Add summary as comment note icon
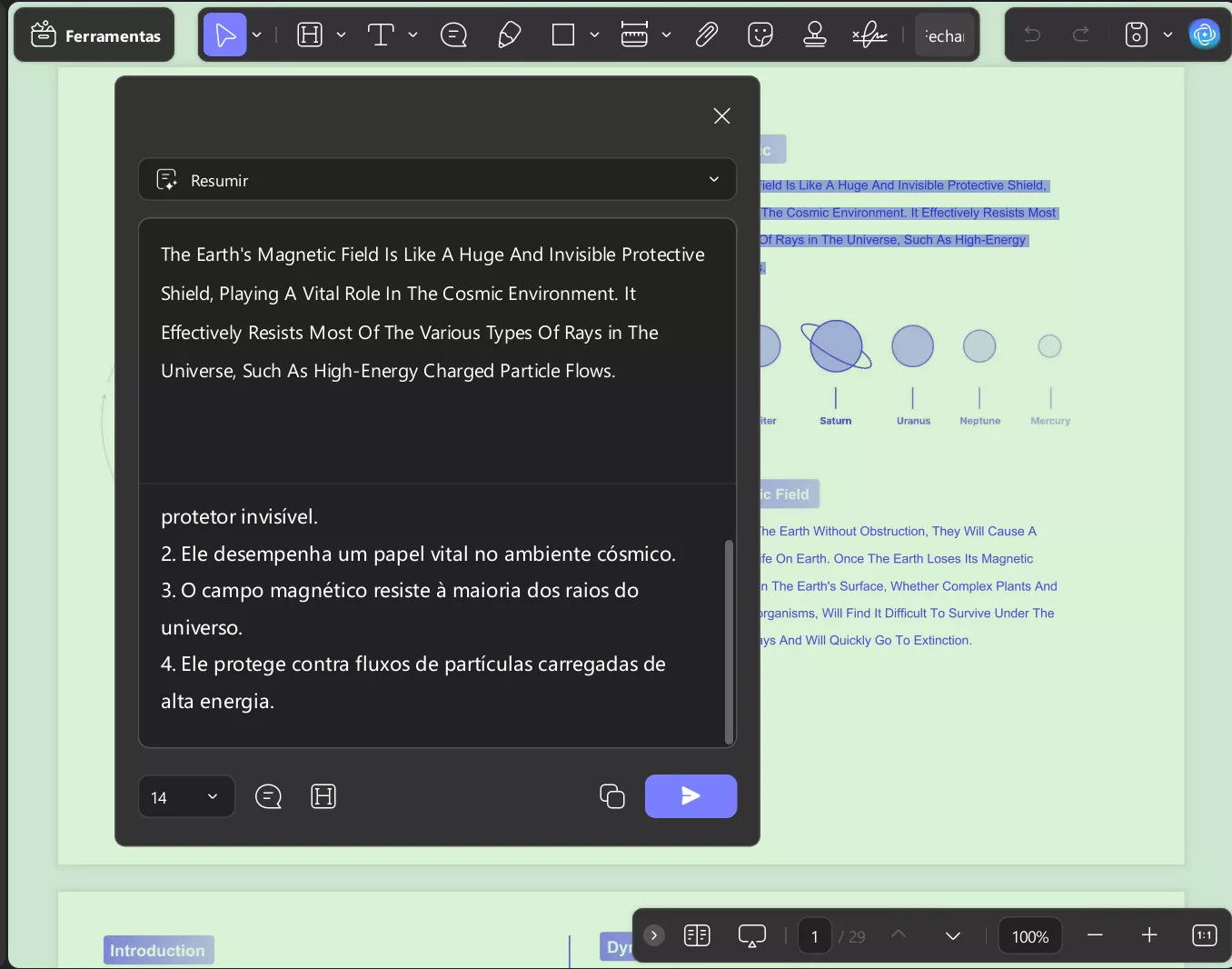The width and height of the screenshot is (1232, 969). click(269, 796)
